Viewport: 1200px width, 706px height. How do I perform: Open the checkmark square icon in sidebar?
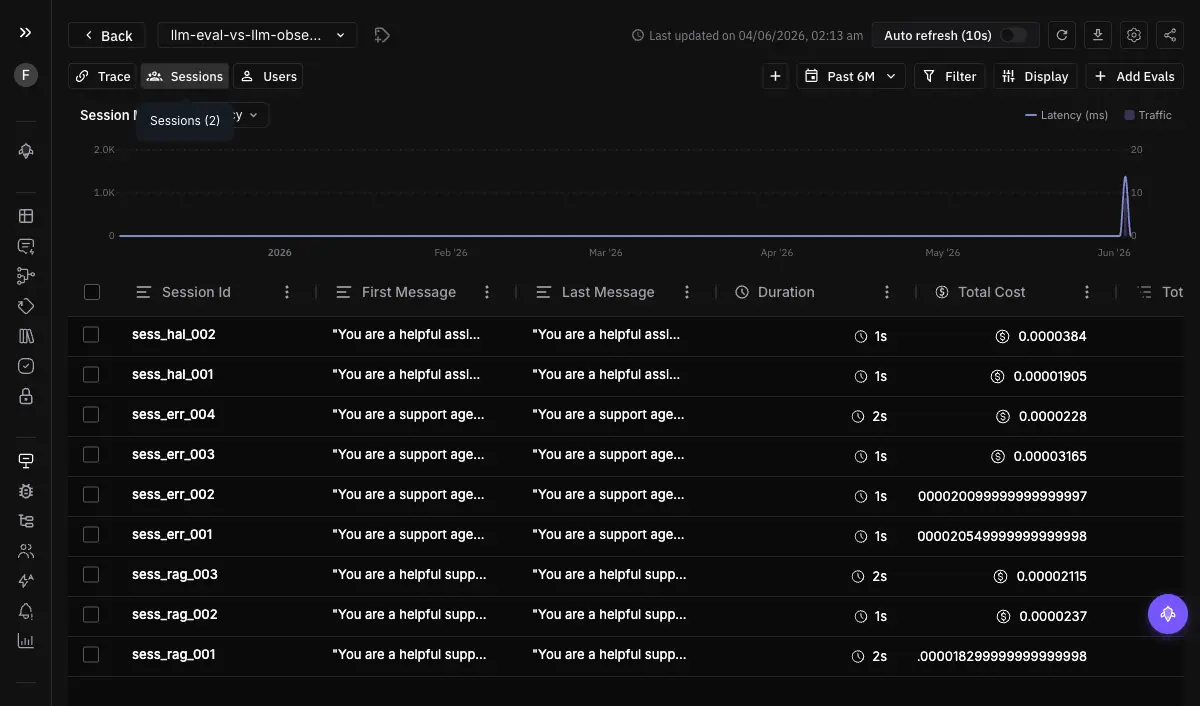click(26, 366)
